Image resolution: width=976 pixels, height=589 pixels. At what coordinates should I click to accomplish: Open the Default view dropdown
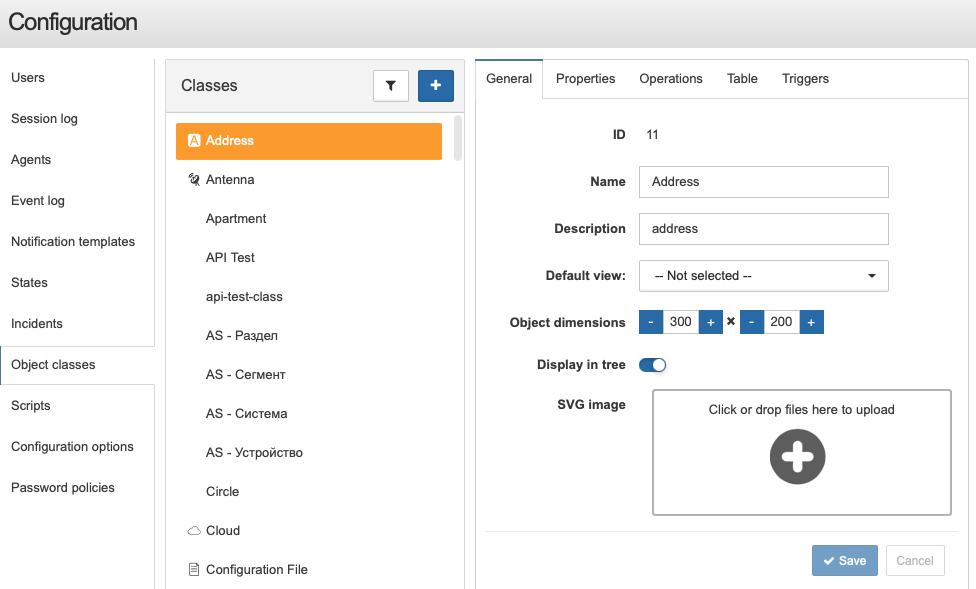coord(764,276)
